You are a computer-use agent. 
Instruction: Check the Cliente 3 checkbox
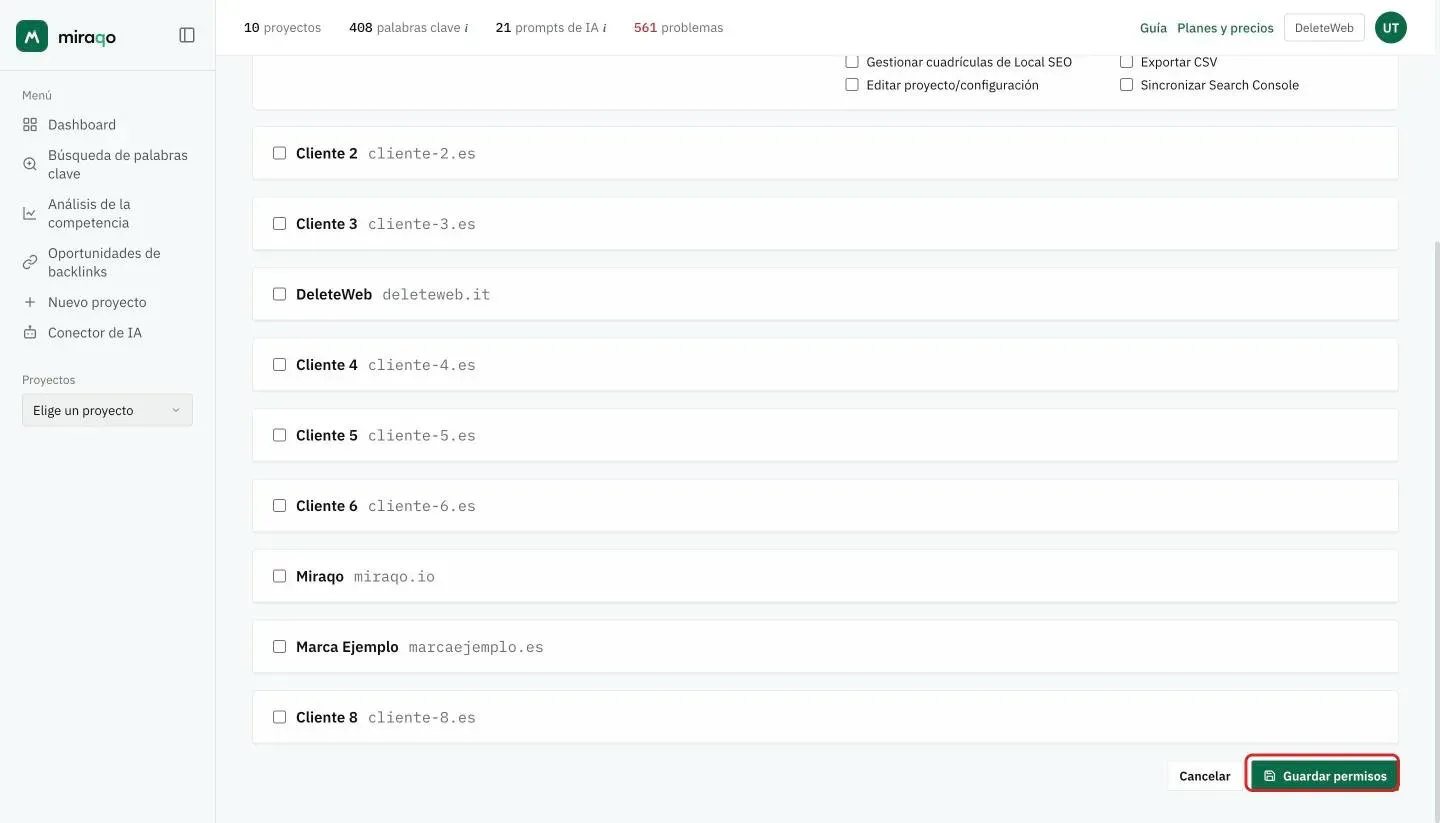[279, 223]
